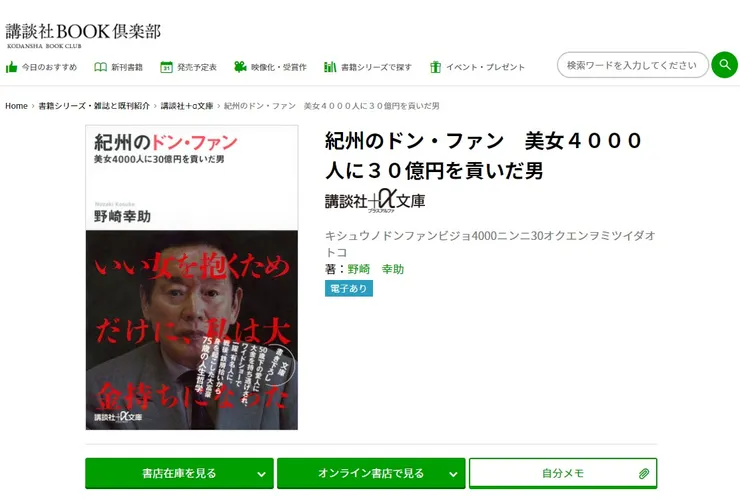The height and width of the screenshot is (500, 740).
Task: Click the 電子あり blue badge
Action: (349, 288)
